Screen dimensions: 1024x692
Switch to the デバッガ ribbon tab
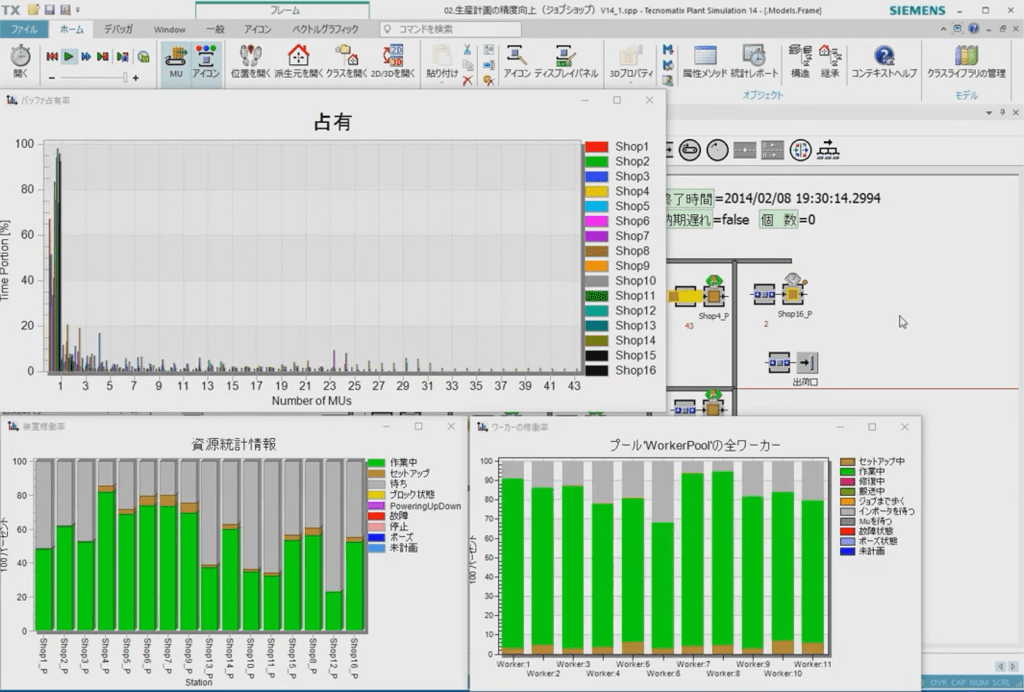pos(118,30)
